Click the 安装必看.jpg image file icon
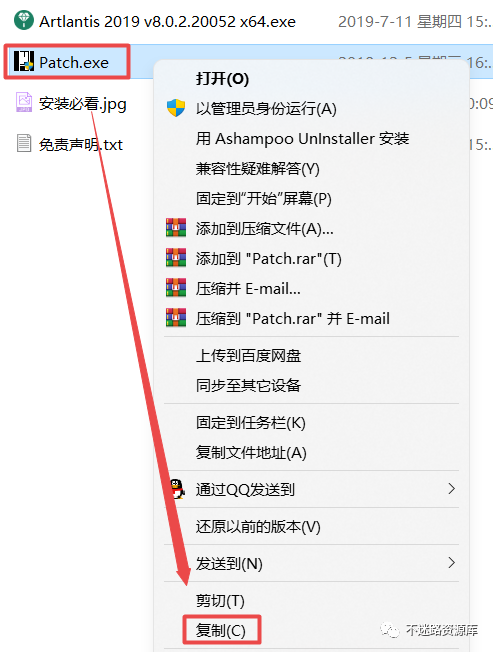This screenshot has height=652, width=493. (x=24, y=102)
